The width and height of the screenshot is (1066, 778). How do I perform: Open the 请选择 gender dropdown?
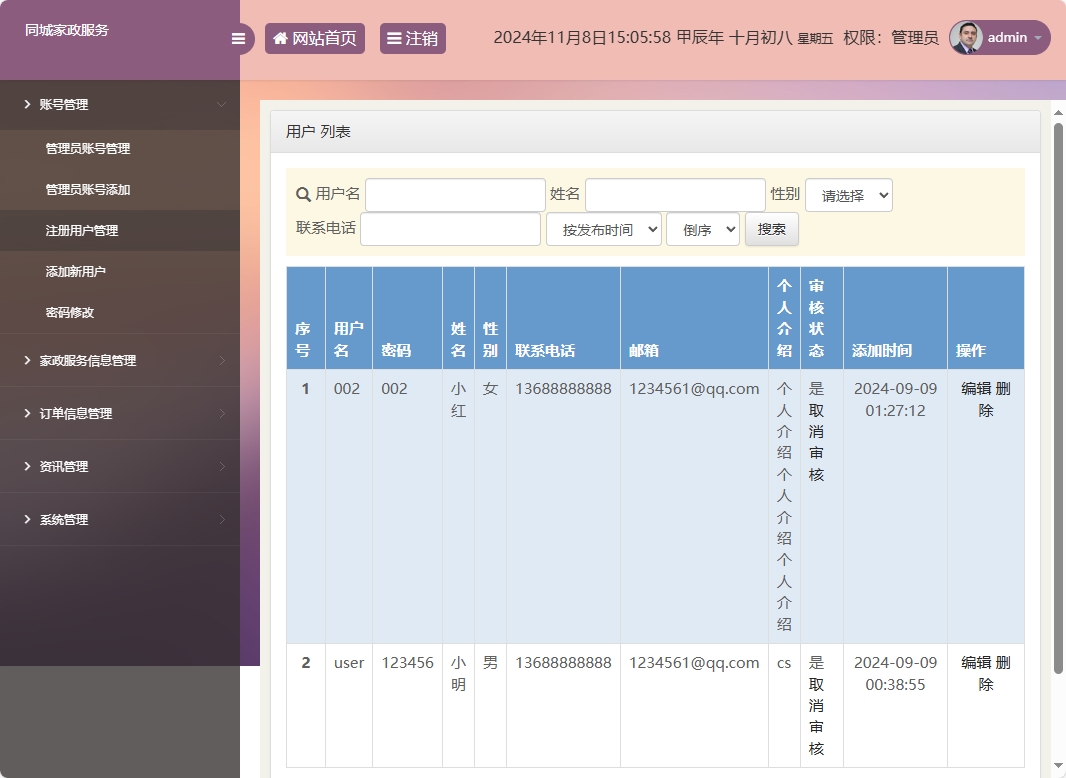[x=848, y=194]
